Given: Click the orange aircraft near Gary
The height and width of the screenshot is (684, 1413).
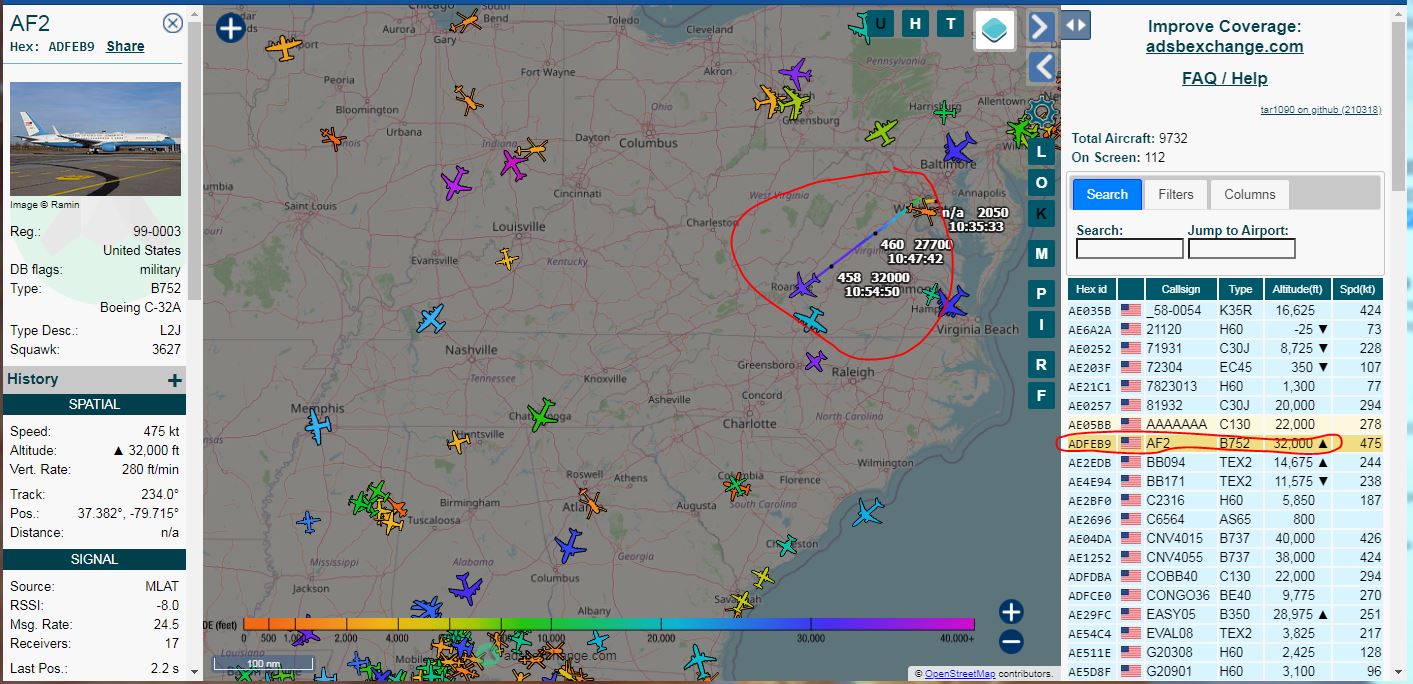Looking at the screenshot, I should pyautogui.click(x=466, y=22).
